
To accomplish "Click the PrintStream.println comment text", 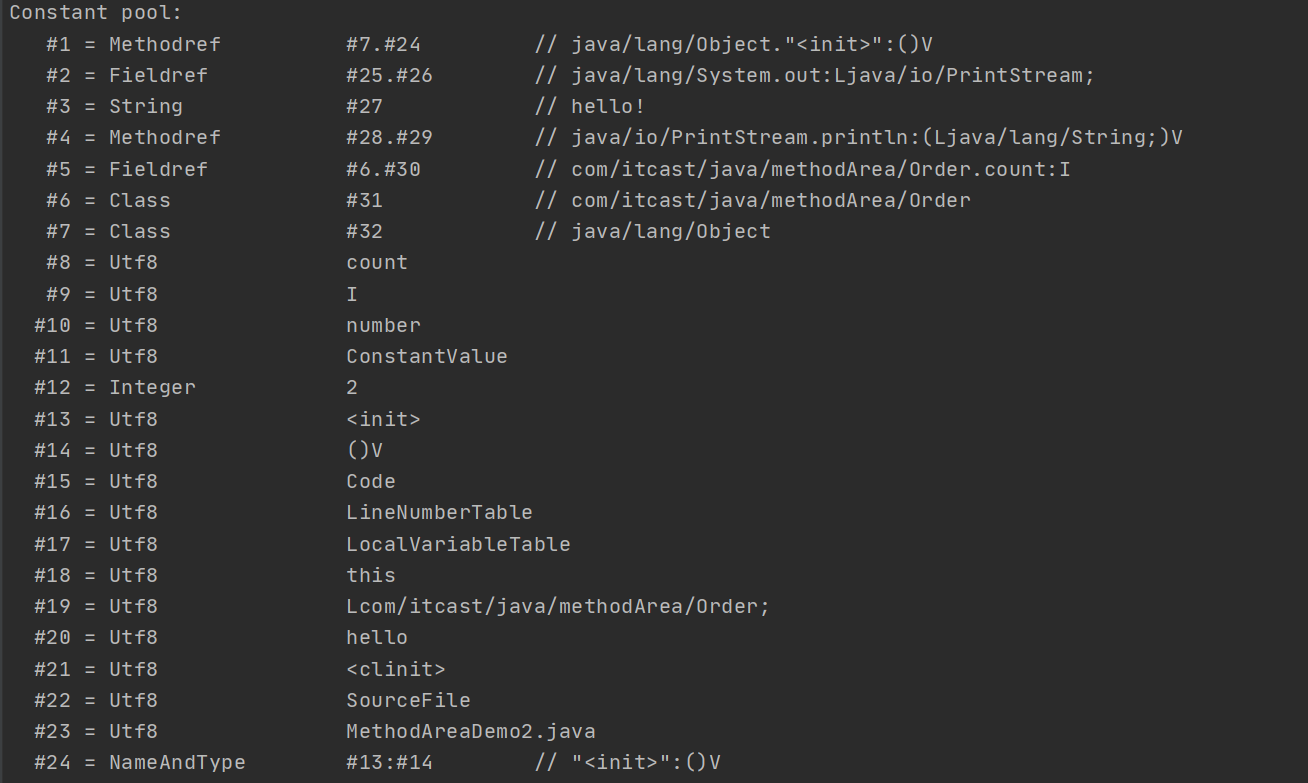I will 877,137.
